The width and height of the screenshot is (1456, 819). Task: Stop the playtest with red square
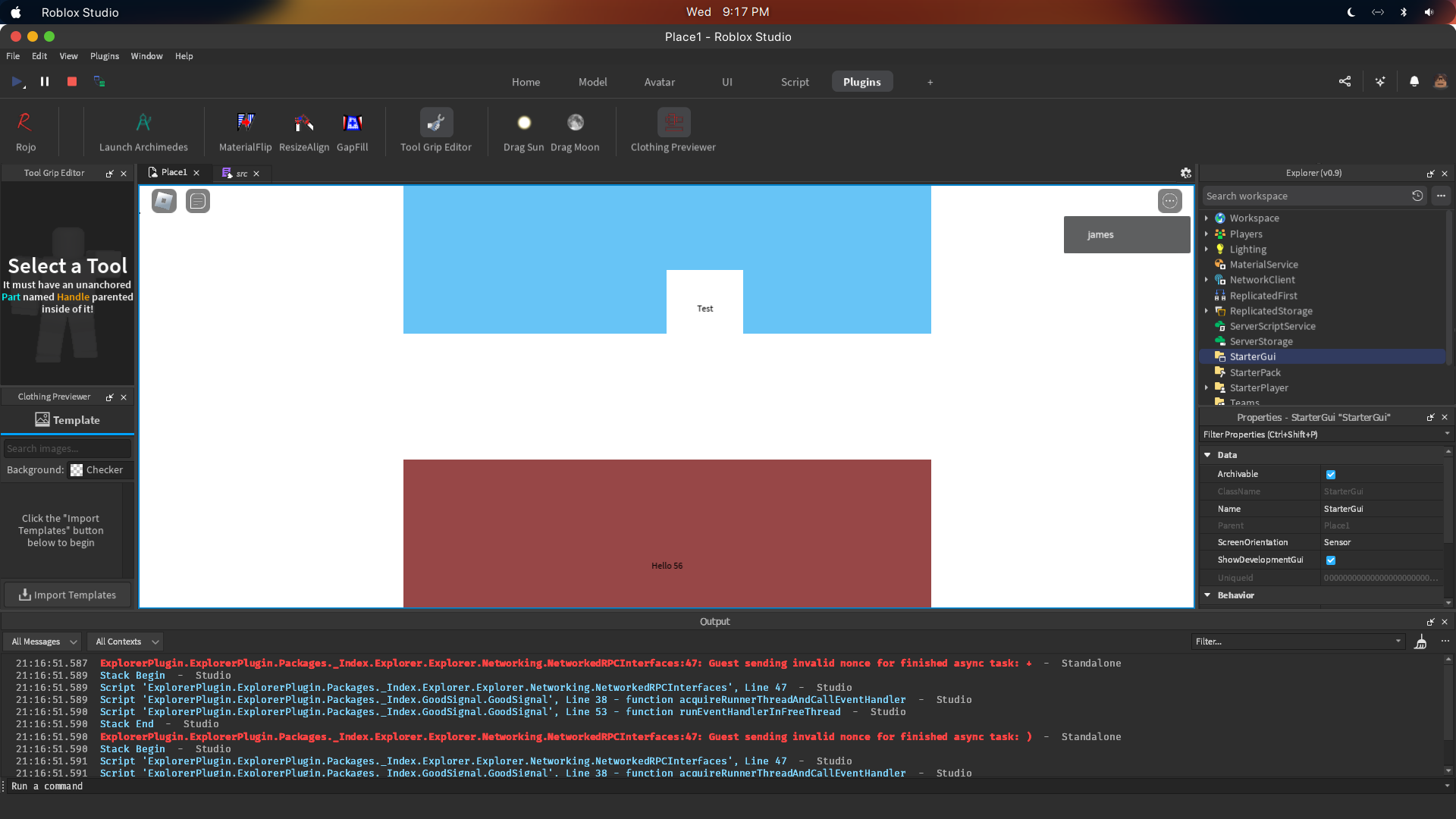pyautogui.click(x=72, y=81)
